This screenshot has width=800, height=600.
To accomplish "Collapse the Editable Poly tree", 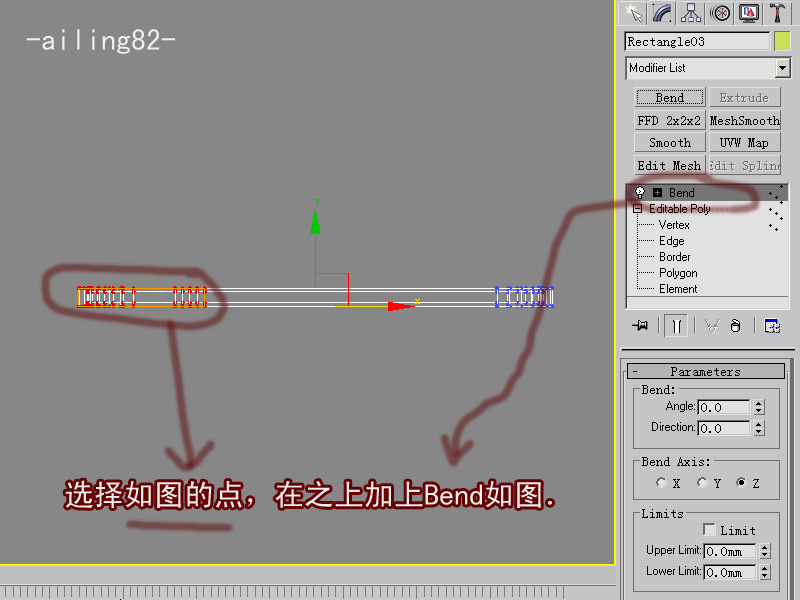I will click(x=637, y=209).
